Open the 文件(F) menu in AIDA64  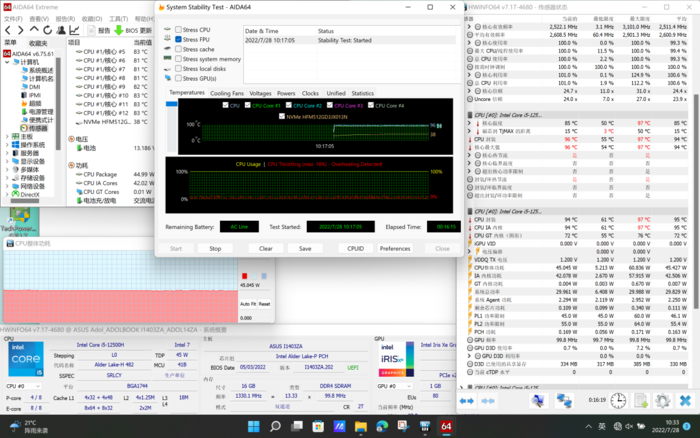(x=13, y=19)
